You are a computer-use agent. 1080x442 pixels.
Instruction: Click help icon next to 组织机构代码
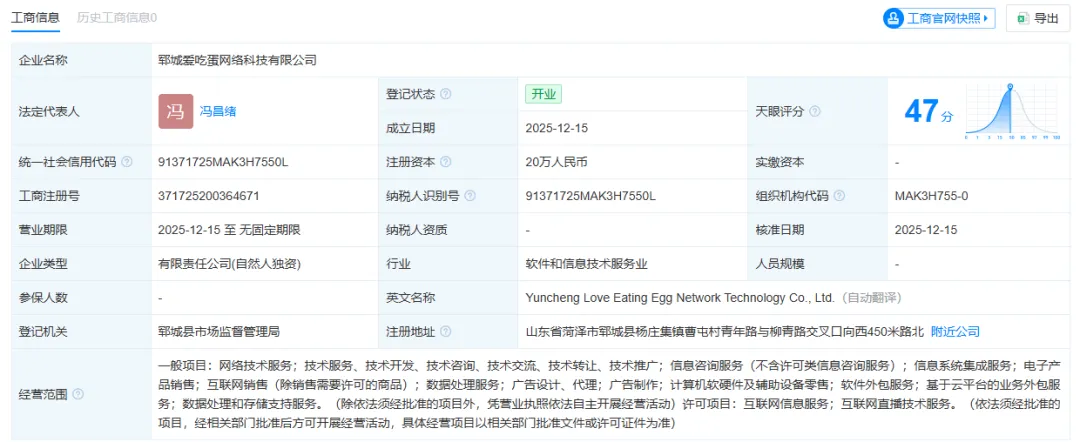coord(839,196)
